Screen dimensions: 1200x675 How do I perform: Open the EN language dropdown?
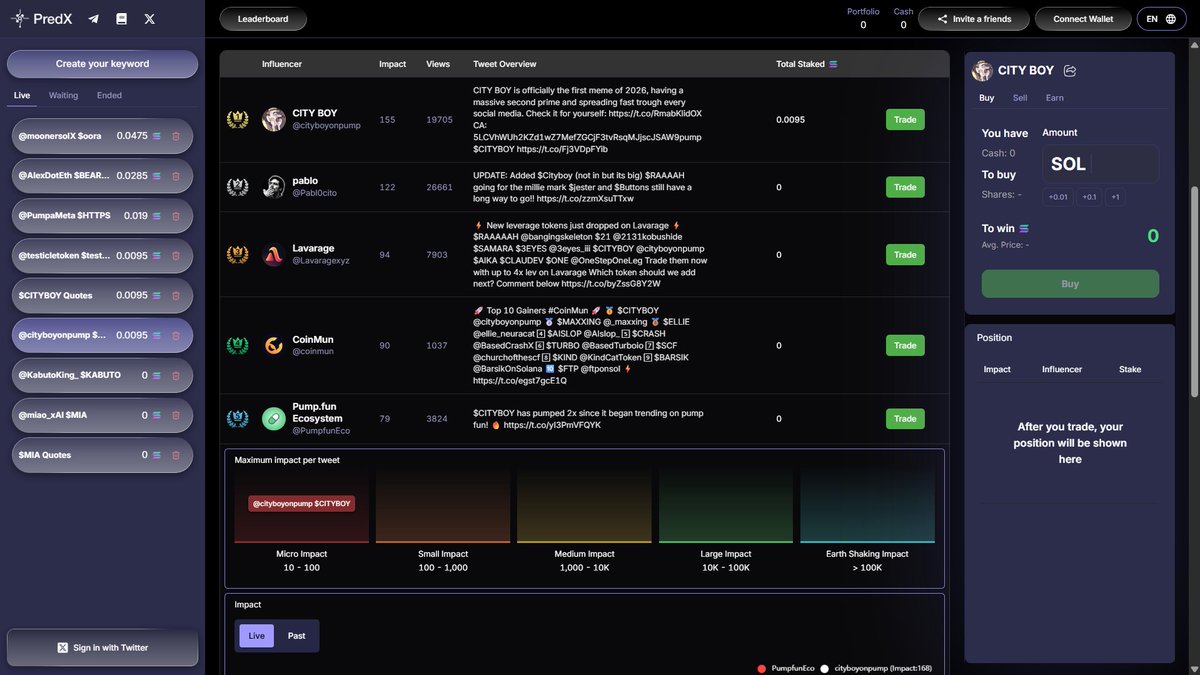(1161, 19)
